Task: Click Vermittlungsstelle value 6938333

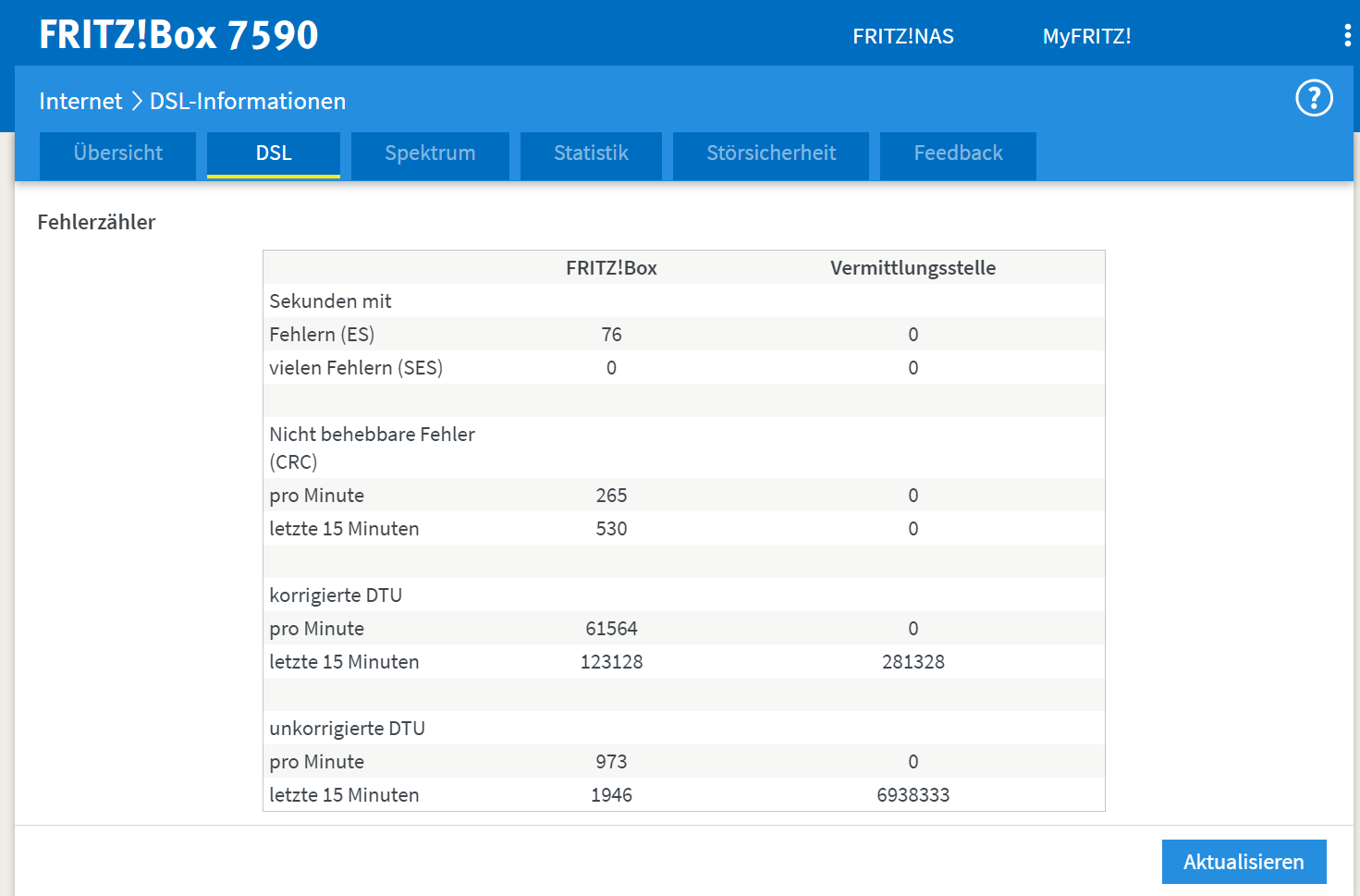Action: (913, 795)
